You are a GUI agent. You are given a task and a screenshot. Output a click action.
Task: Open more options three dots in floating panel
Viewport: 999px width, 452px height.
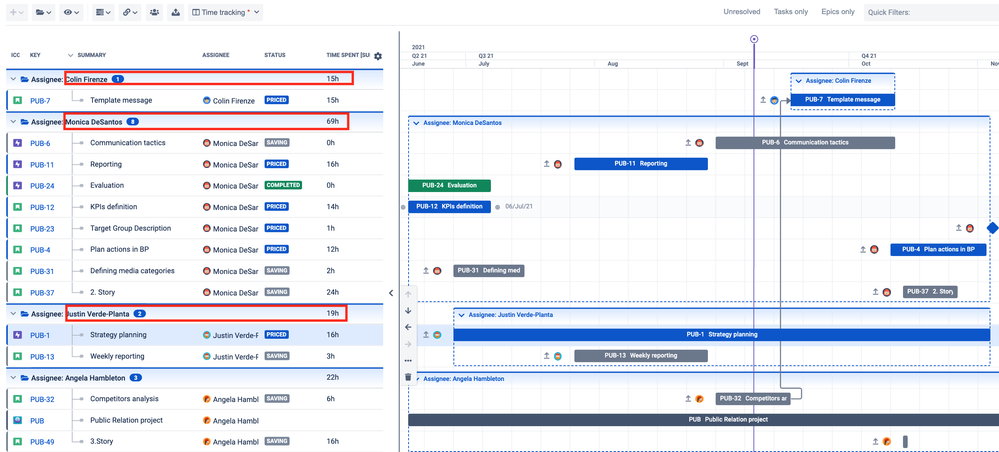coord(408,360)
